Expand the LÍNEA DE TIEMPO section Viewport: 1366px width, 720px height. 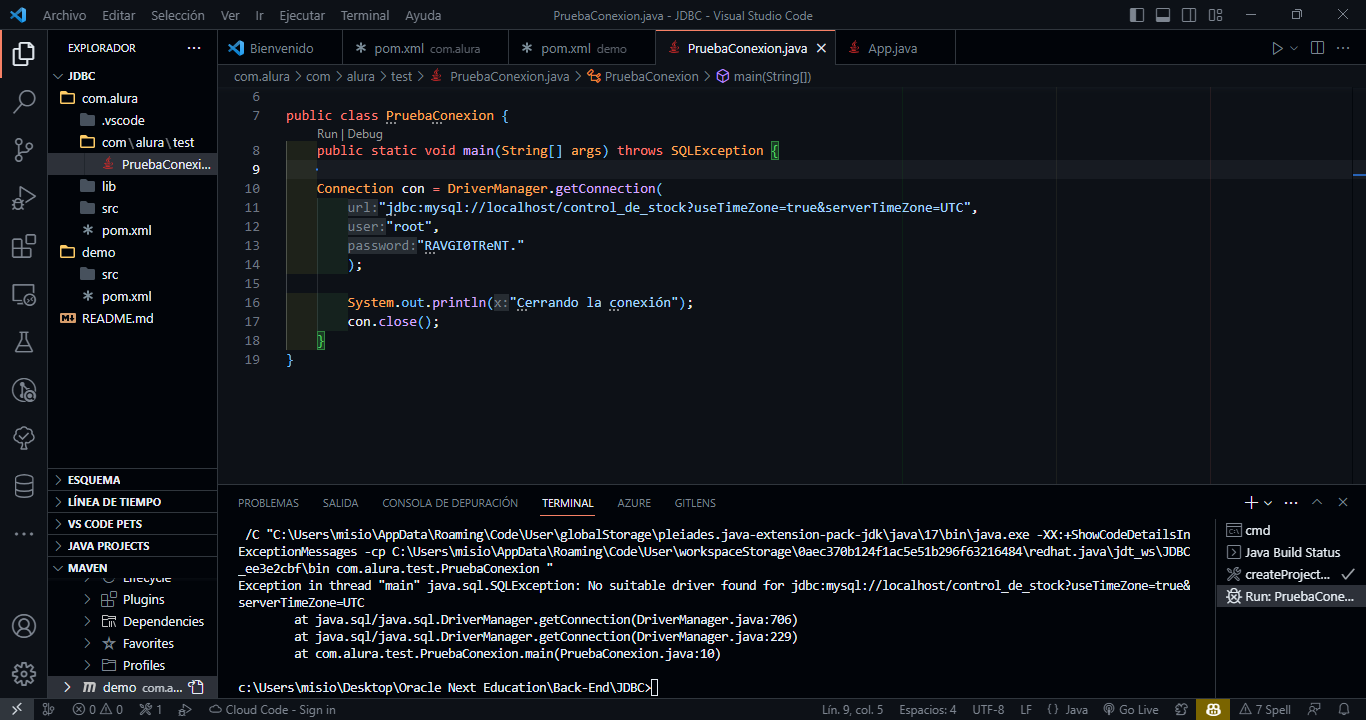click(132, 502)
